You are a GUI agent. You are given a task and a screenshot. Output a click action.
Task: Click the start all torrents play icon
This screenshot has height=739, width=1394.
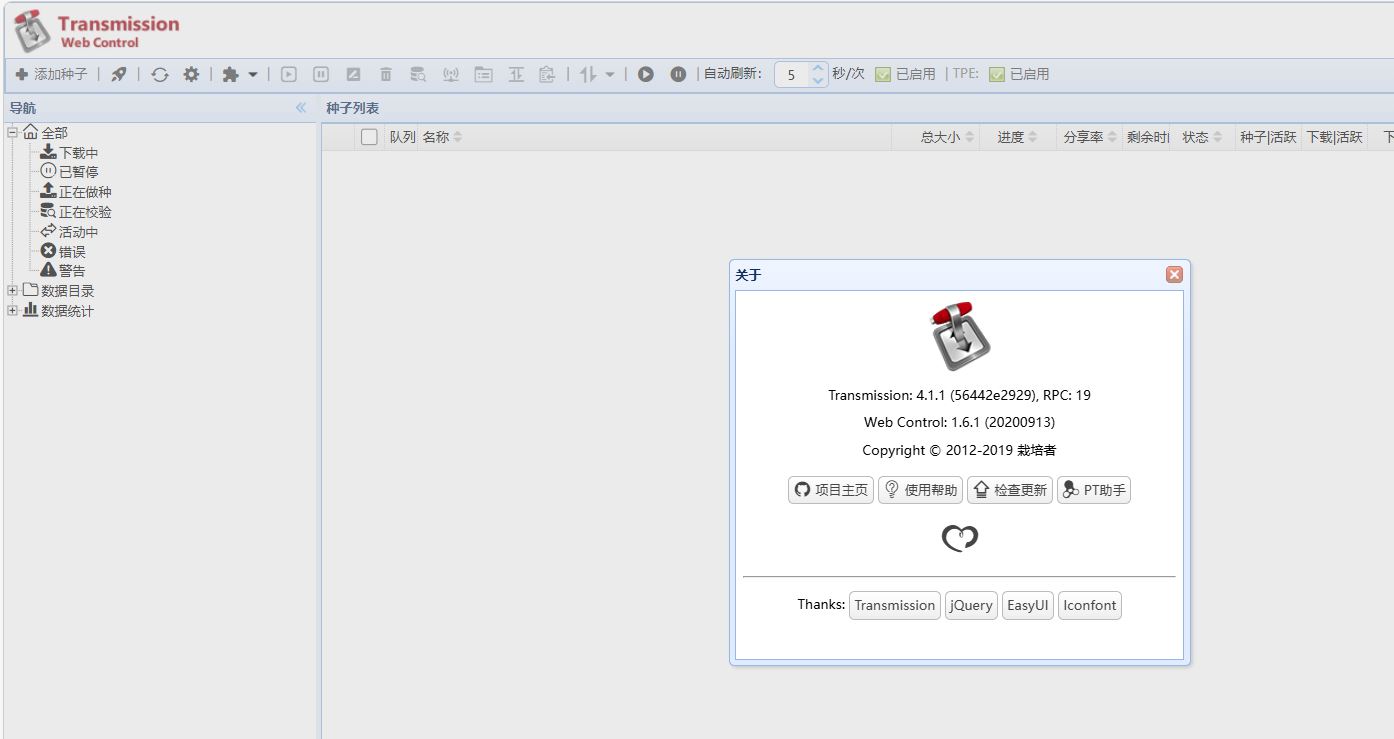pos(646,74)
